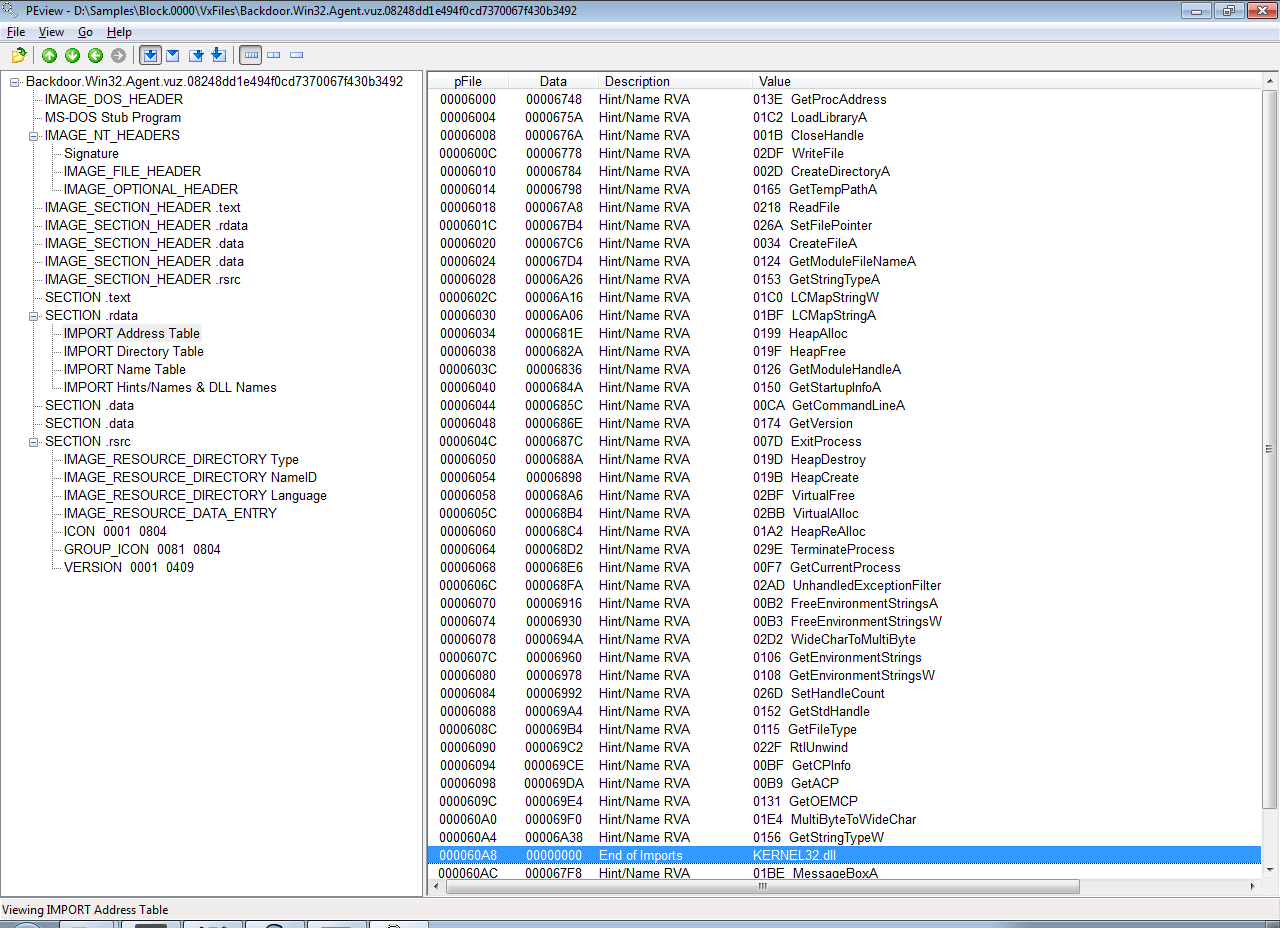1280x928 pixels.
Task: Click the gray forward navigation arrow icon
Action: point(117,55)
